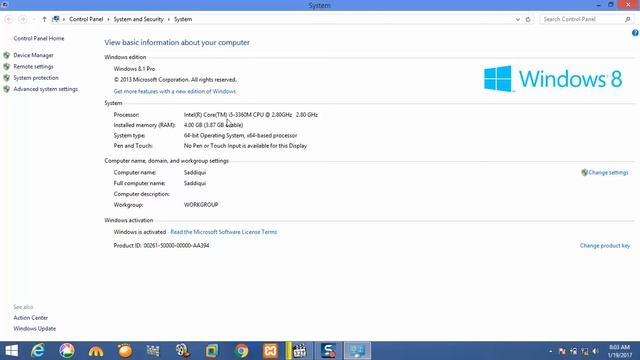Select System and Security in breadcrumb
Image resolution: width=640 pixels, height=360 pixels.
[x=138, y=19]
